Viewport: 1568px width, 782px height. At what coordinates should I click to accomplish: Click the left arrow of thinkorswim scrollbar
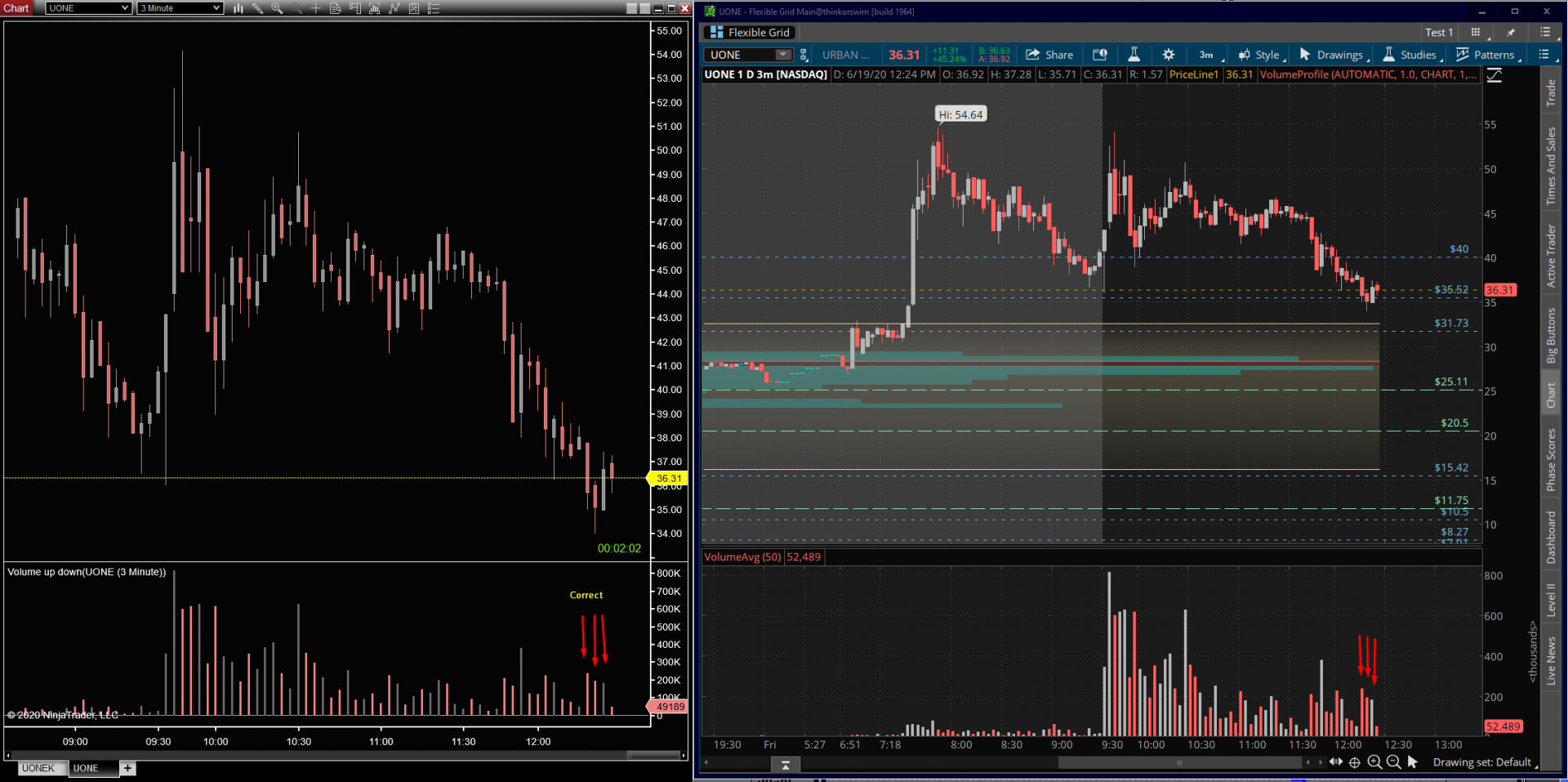pyautogui.click(x=706, y=762)
